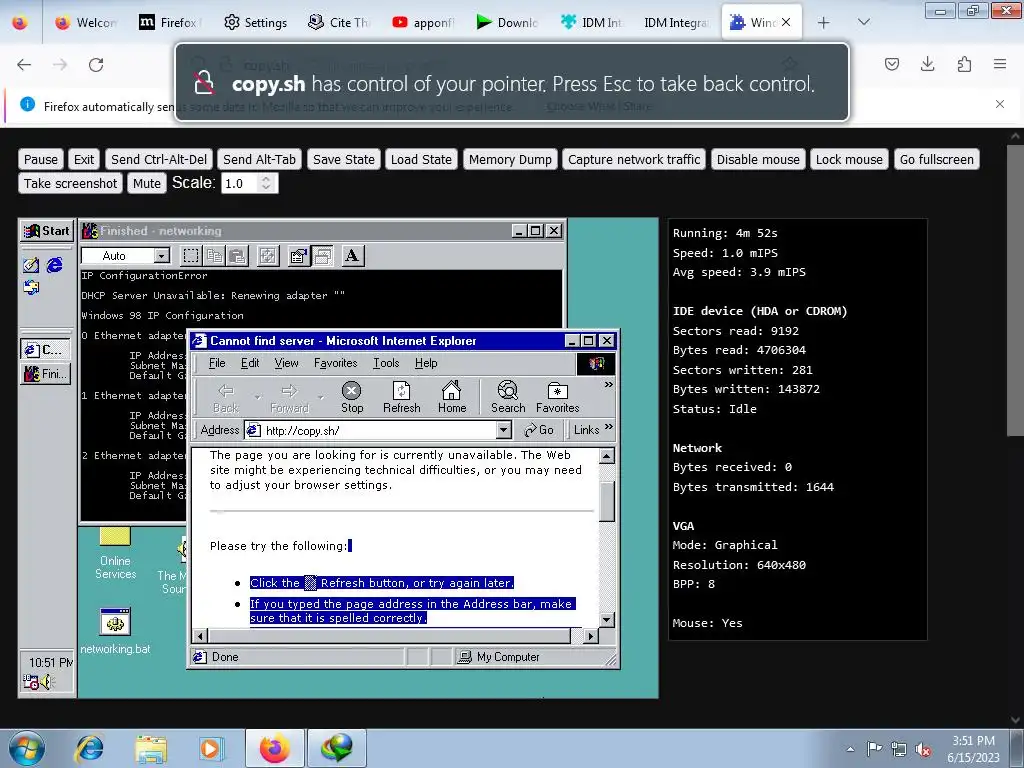Open the Favorites pane in IE toolbar
Viewport: 1024px width, 768px height.
click(557, 397)
